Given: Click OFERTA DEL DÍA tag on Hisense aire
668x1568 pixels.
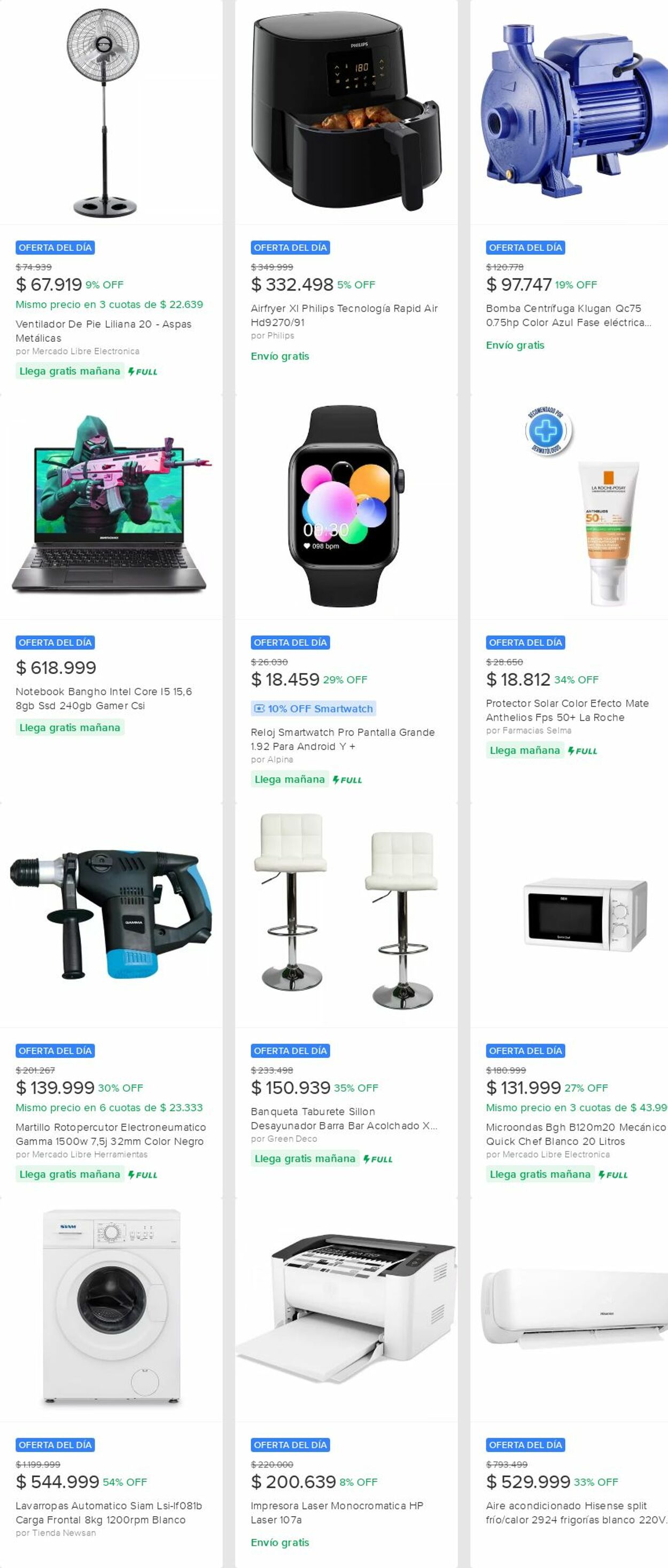Looking at the screenshot, I should 525,1445.
